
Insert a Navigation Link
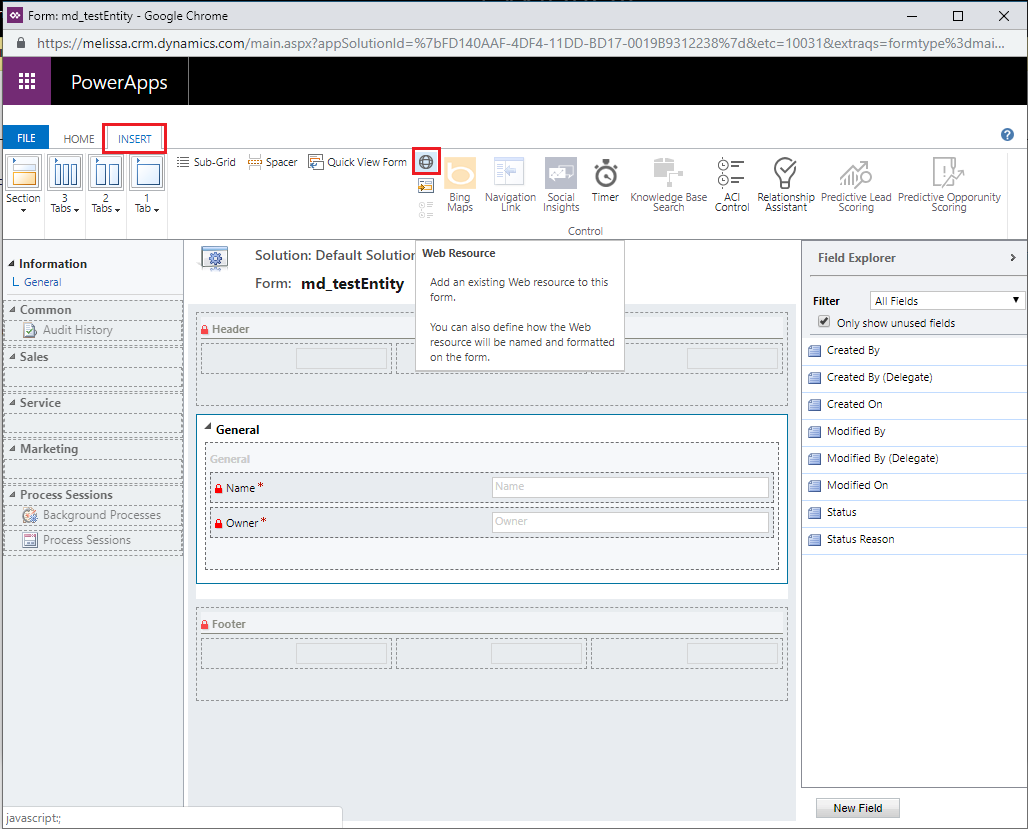pyautogui.click(x=510, y=184)
